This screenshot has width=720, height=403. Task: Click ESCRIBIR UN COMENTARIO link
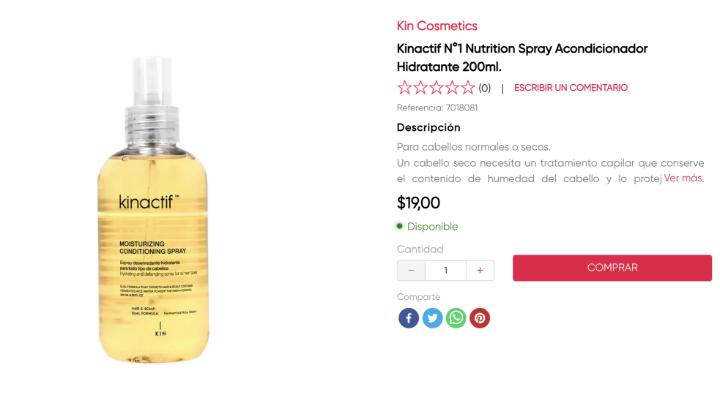(571, 88)
